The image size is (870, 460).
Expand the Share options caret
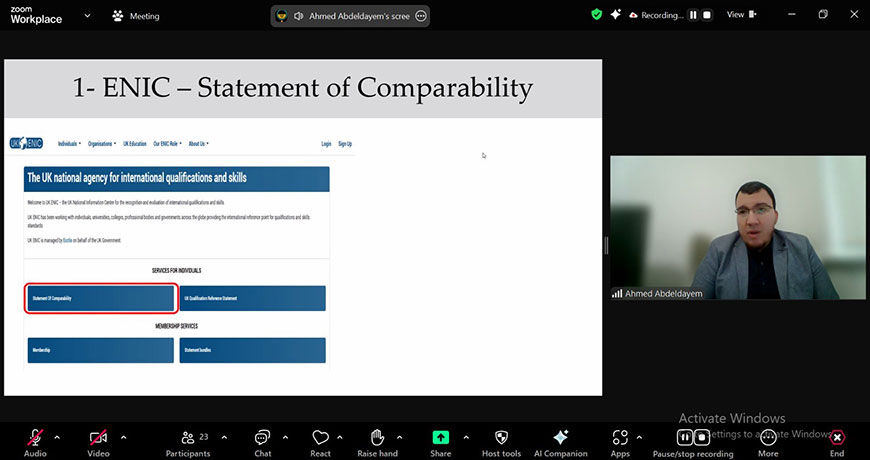pyautogui.click(x=466, y=438)
